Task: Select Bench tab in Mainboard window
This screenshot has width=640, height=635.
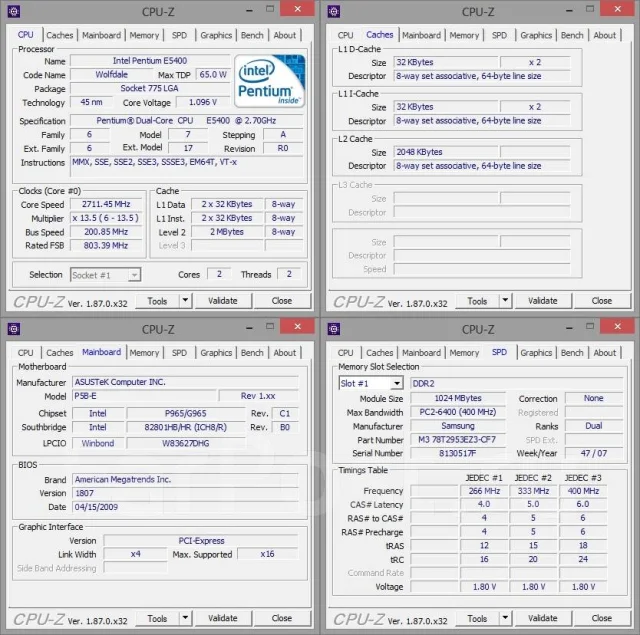Action: tap(252, 353)
